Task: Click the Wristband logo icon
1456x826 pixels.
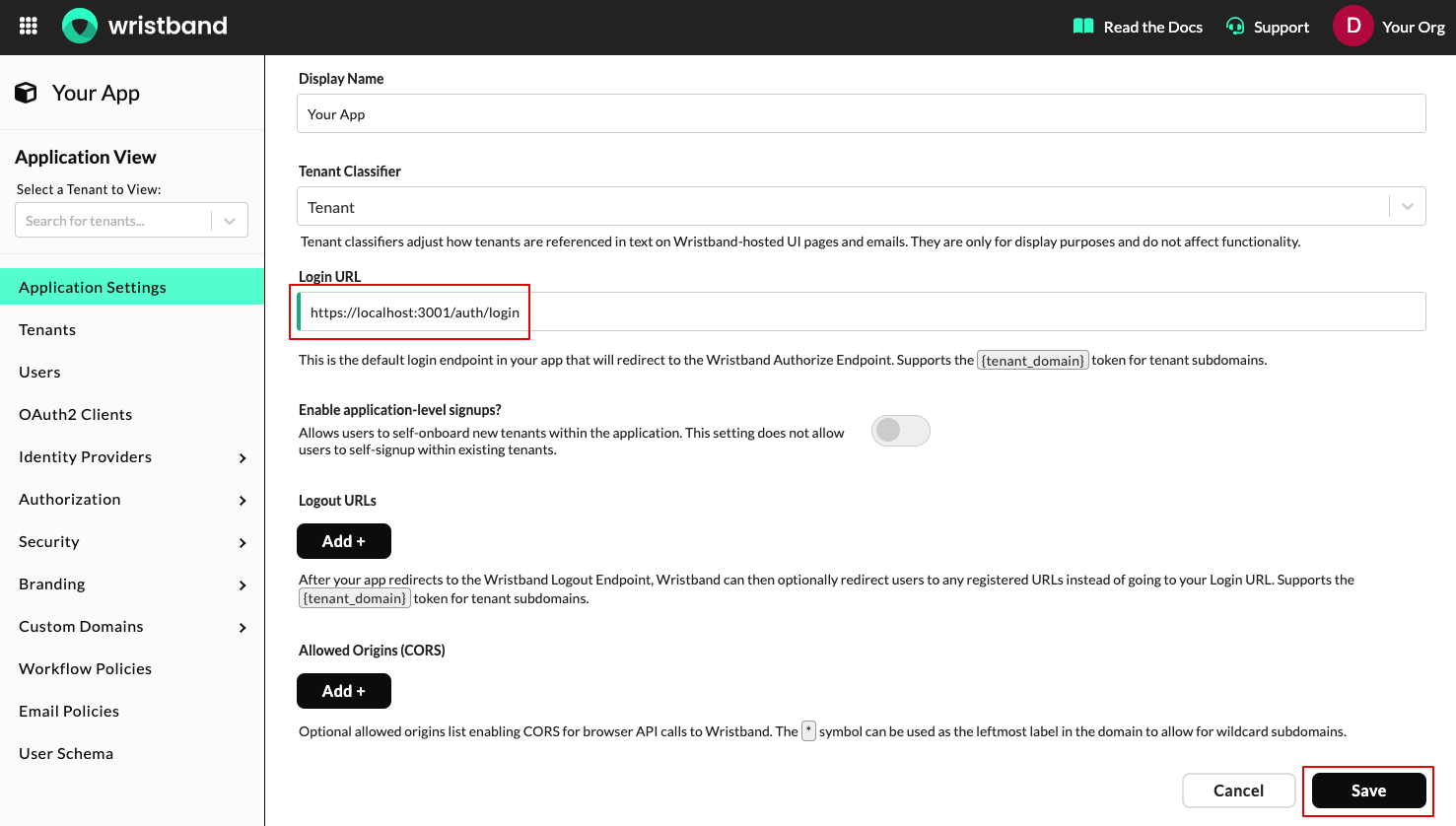Action: (x=80, y=26)
